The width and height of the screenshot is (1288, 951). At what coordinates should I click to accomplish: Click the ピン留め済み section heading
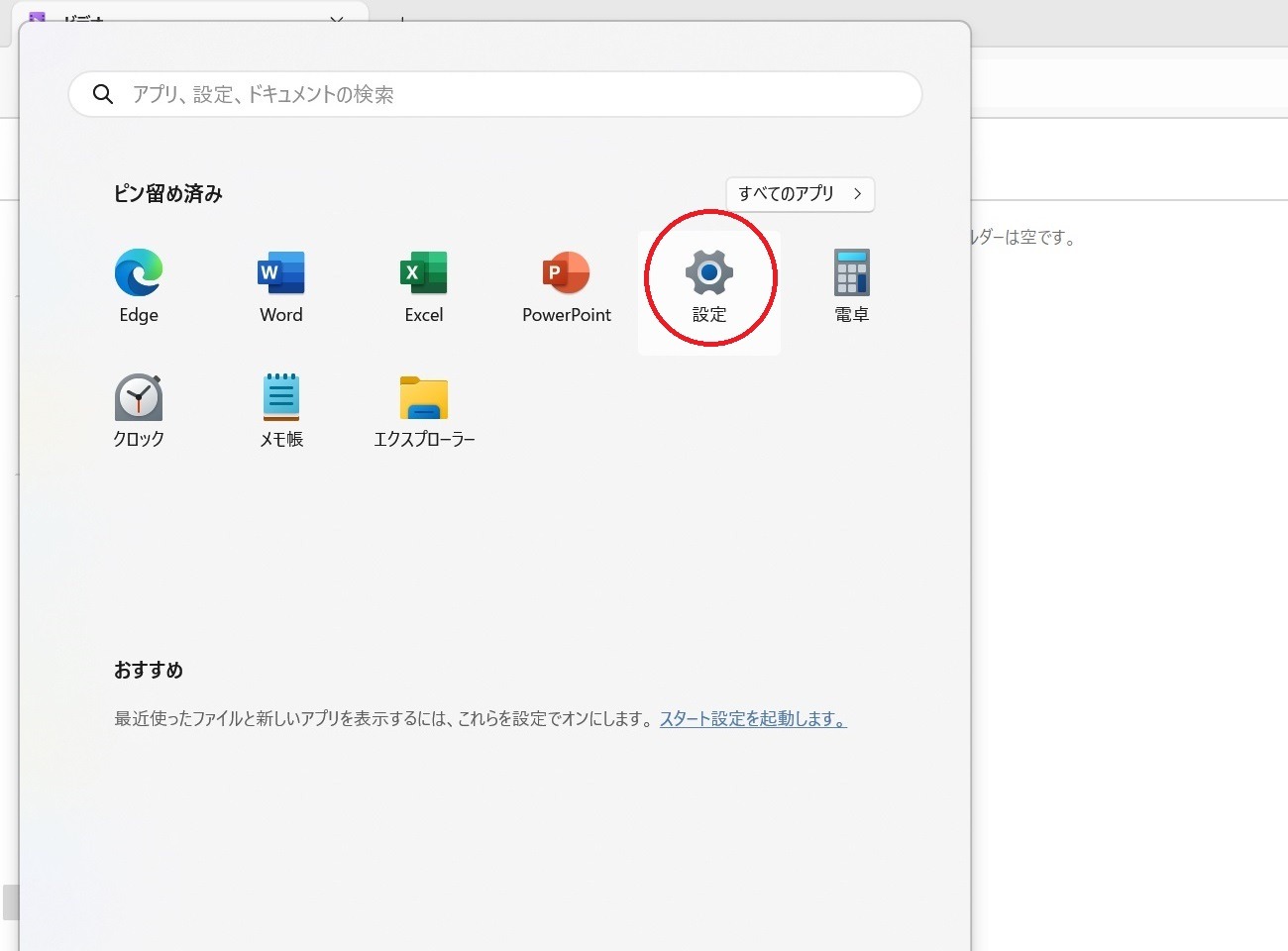pos(168,194)
